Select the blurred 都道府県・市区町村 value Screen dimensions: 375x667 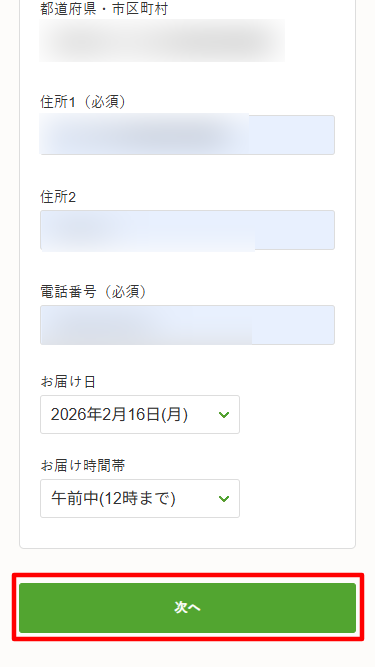coord(162,40)
